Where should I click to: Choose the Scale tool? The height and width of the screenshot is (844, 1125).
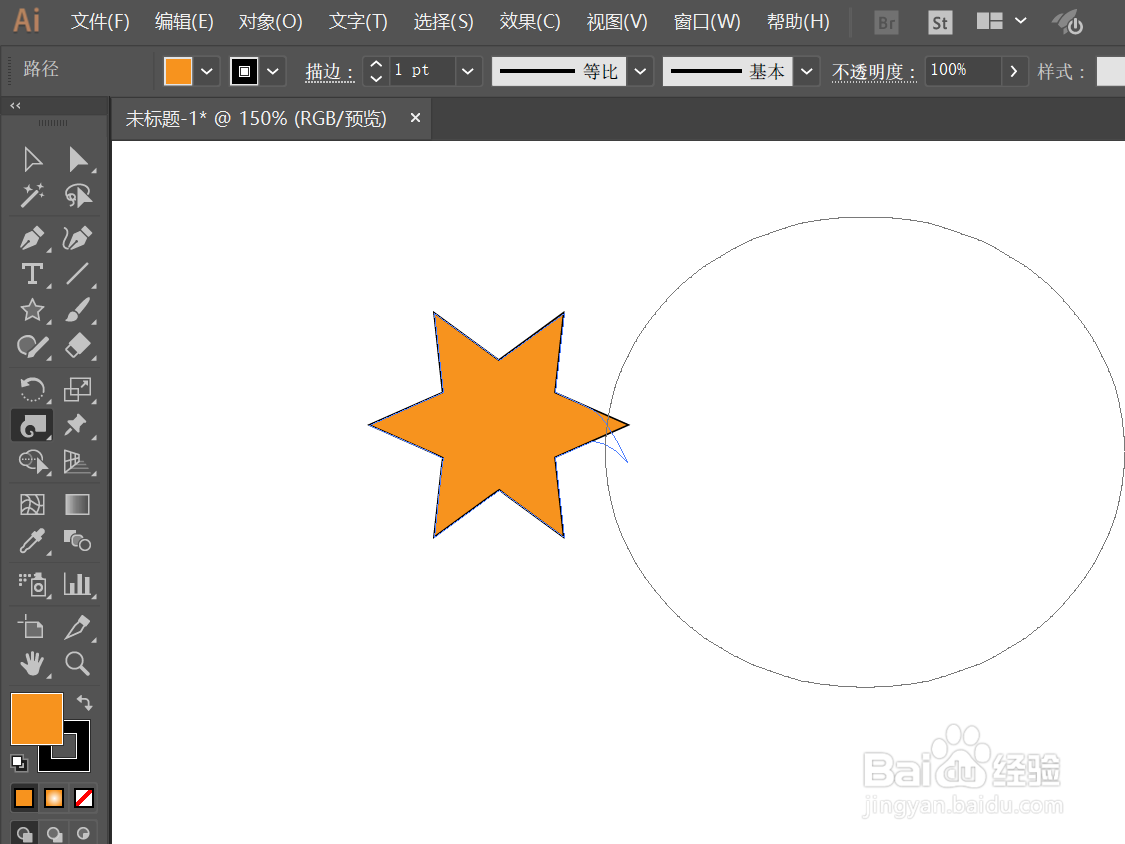click(77, 390)
